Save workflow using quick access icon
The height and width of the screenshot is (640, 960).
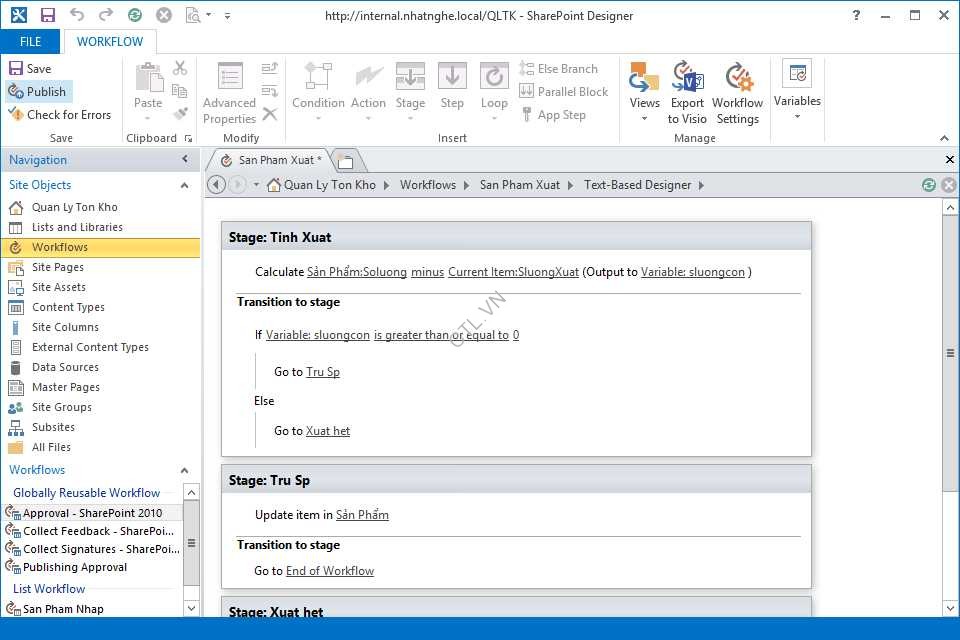click(x=47, y=16)
